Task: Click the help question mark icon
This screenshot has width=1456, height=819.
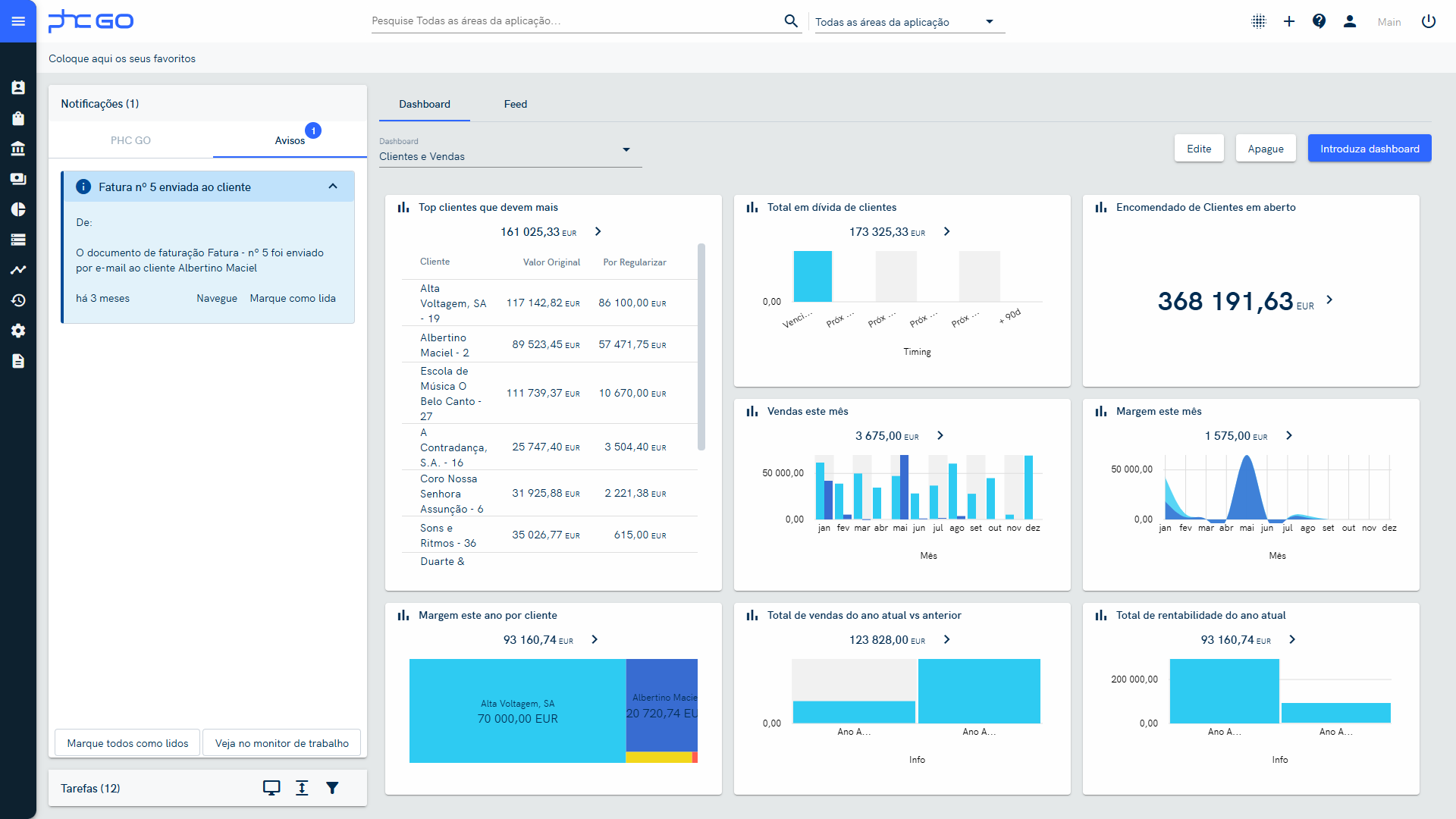Action: click(1319, 21)
